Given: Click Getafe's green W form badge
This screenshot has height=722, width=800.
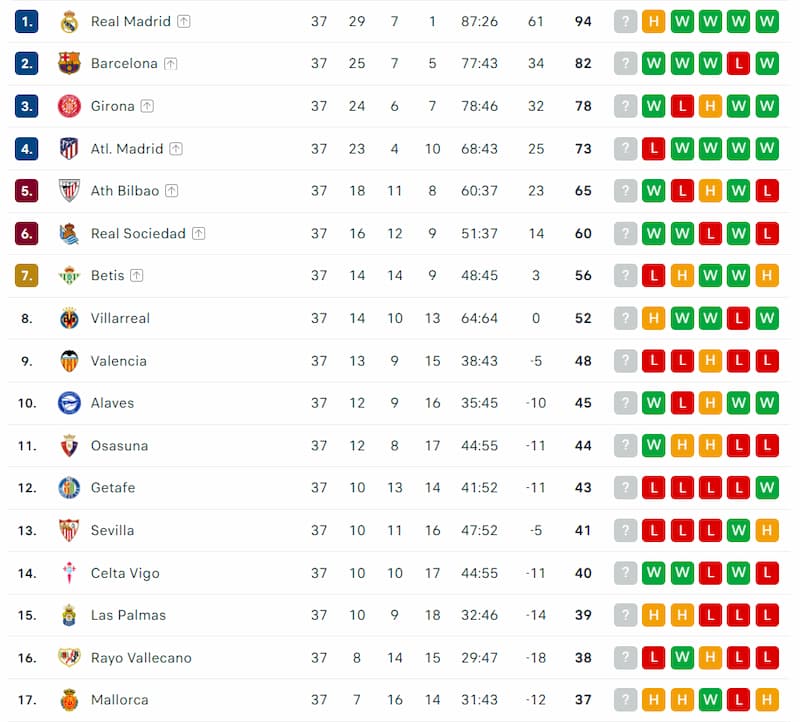Looking at the screenshot, I should (767, 488).
